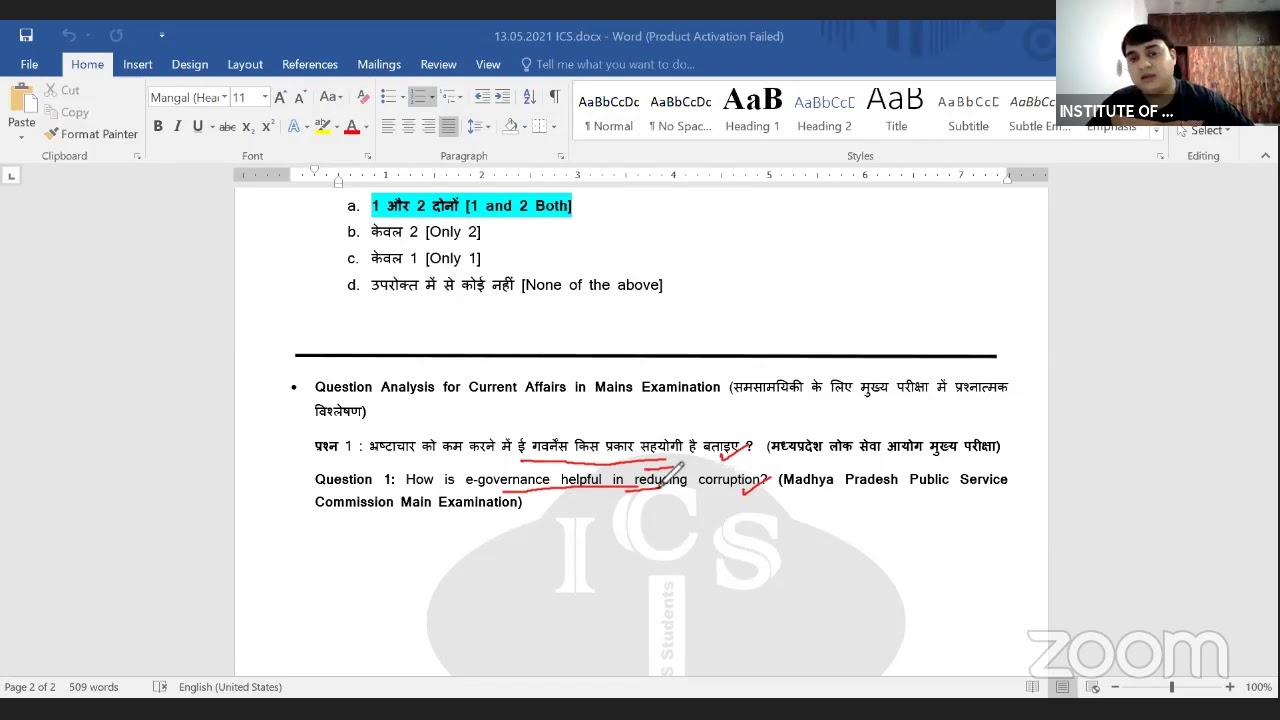Copy the selection to clipboard
The height and width of the screenshot is (720, 1280).
66,112
